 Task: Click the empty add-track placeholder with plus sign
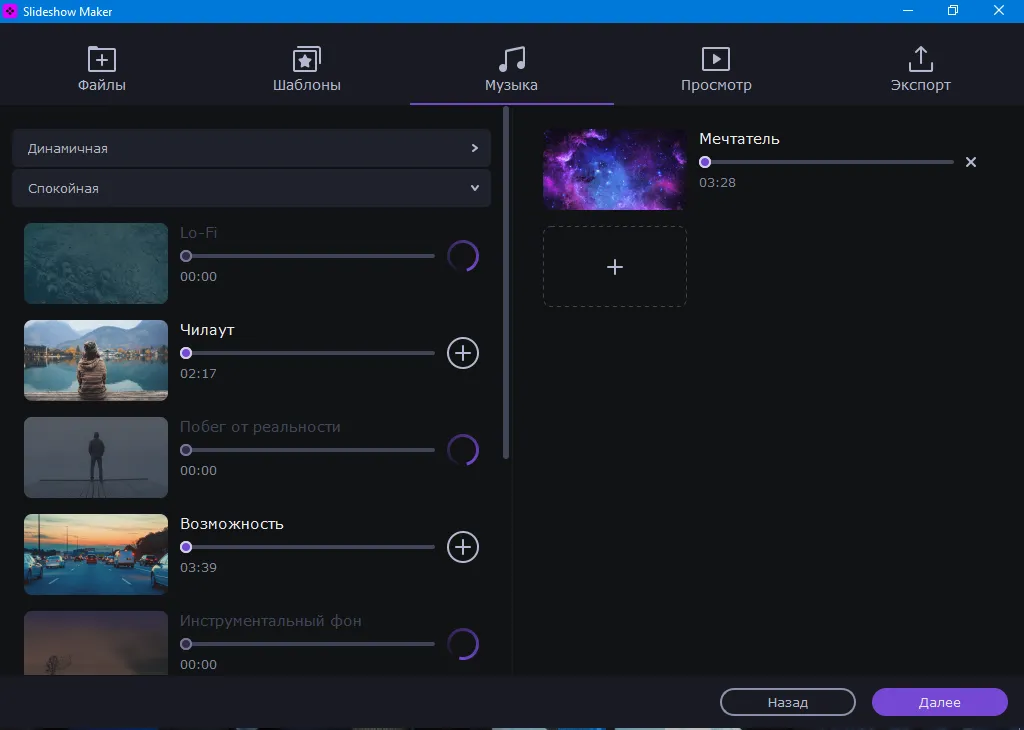coord(615,267)
